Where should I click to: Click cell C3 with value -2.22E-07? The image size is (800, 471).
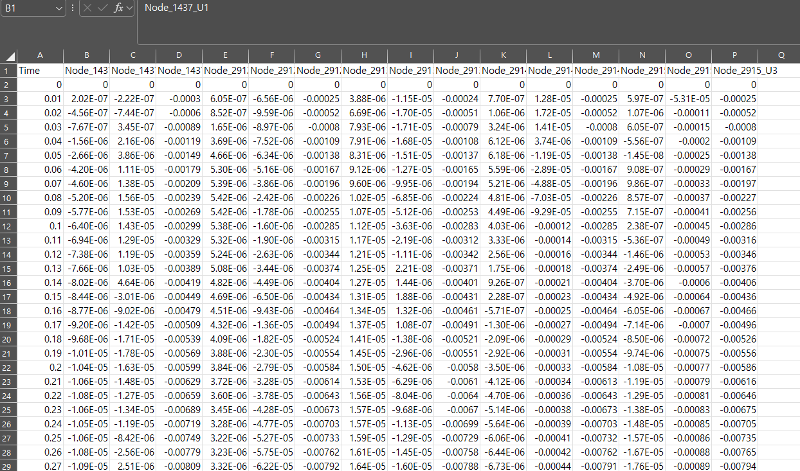tap(133, 99)
